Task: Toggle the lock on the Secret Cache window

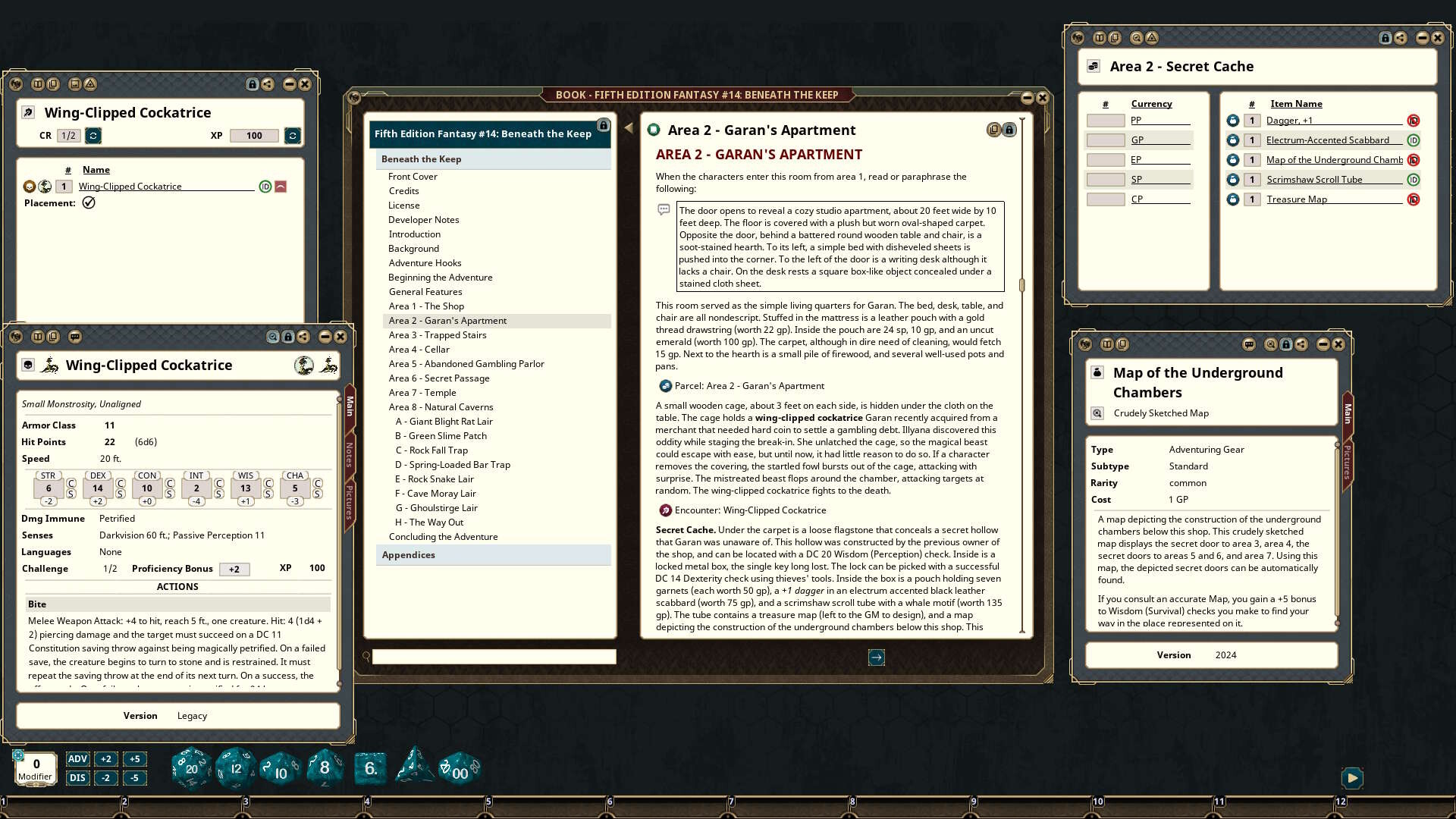Action: [x=1385, y=38]
